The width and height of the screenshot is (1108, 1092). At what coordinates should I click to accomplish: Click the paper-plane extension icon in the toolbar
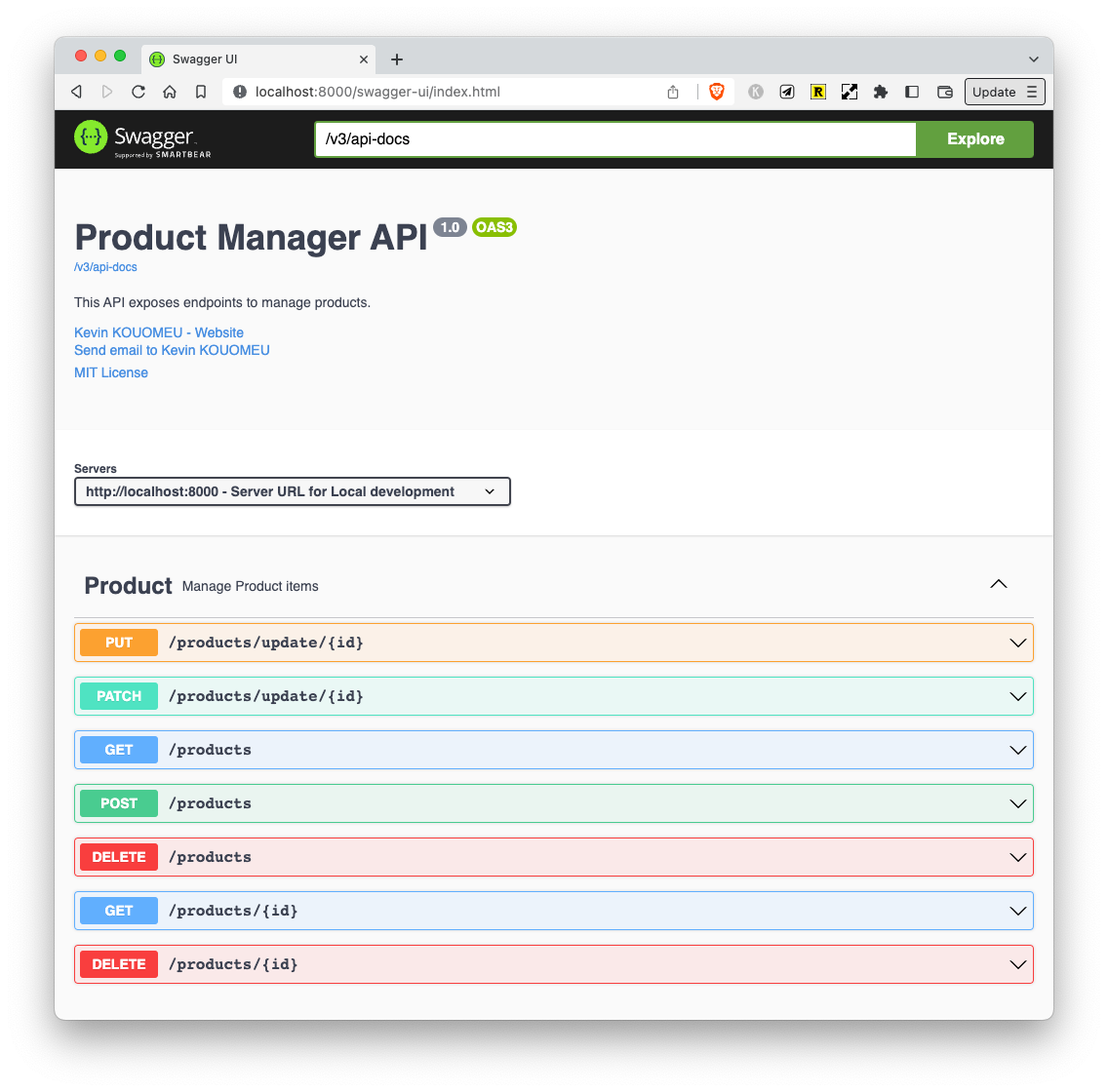(x=787, y=91)
